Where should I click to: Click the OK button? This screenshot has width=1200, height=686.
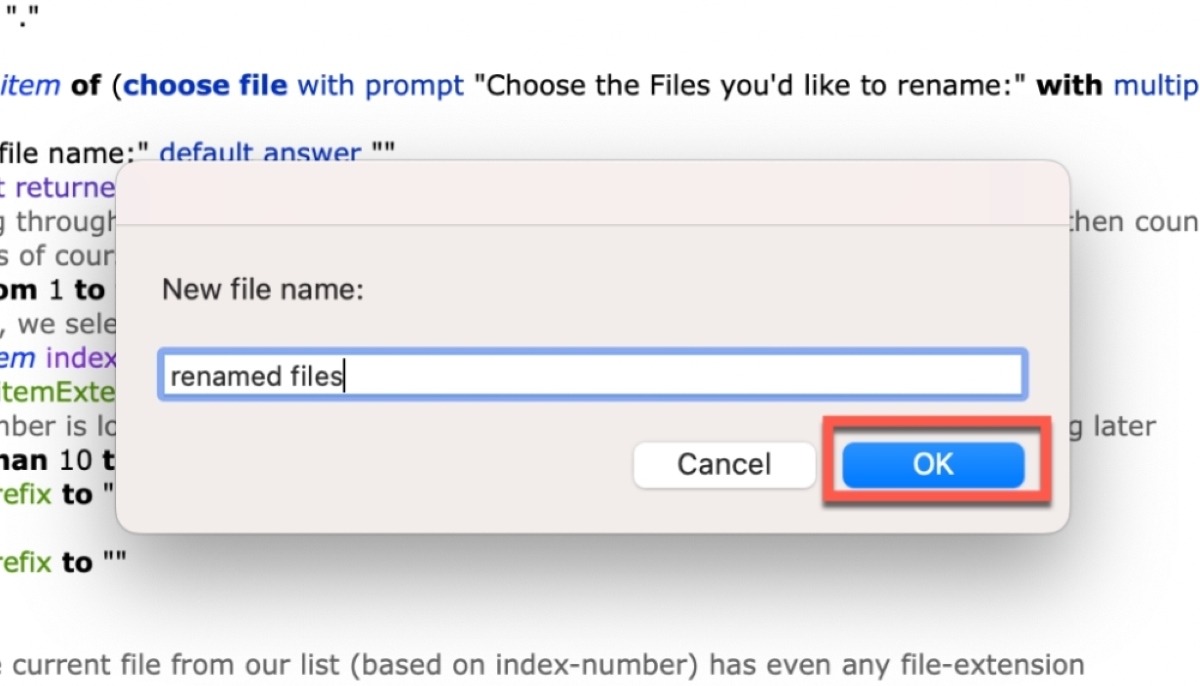932,464
